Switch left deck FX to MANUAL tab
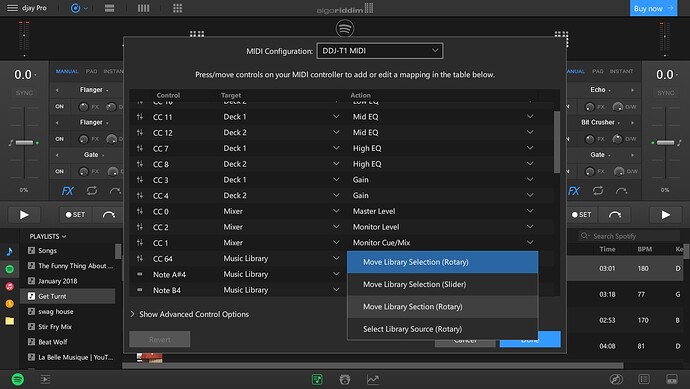Image resolution: width=690 pixels, height=389 pixels. (67, 71)
